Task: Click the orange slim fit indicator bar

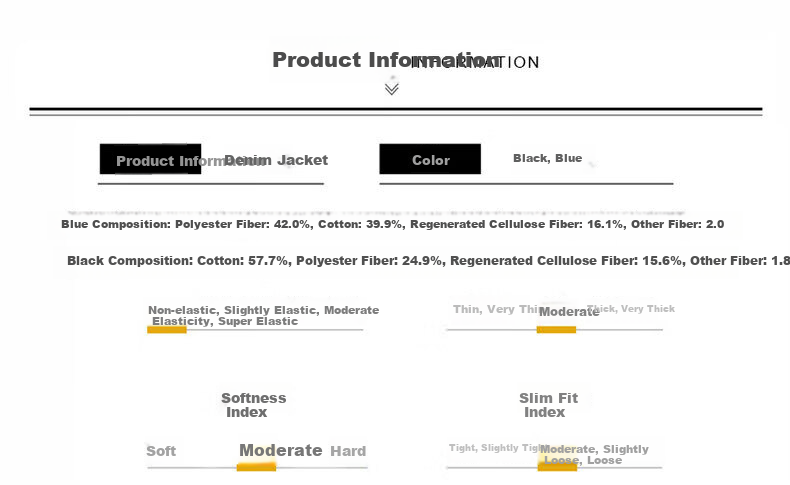Action: 557,466
